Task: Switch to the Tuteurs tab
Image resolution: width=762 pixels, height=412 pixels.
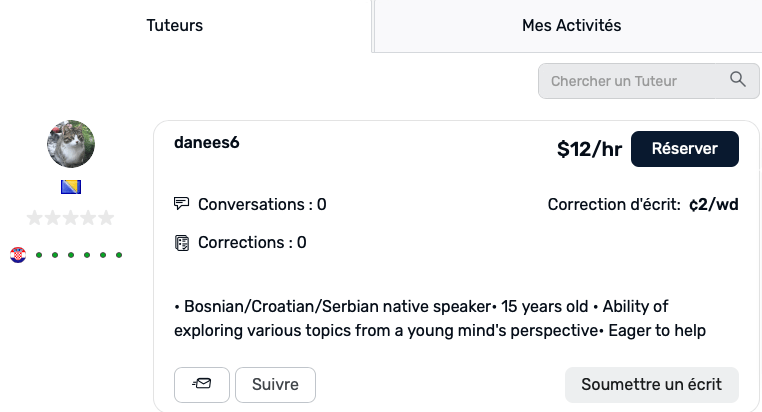Action: pos(174,26)
